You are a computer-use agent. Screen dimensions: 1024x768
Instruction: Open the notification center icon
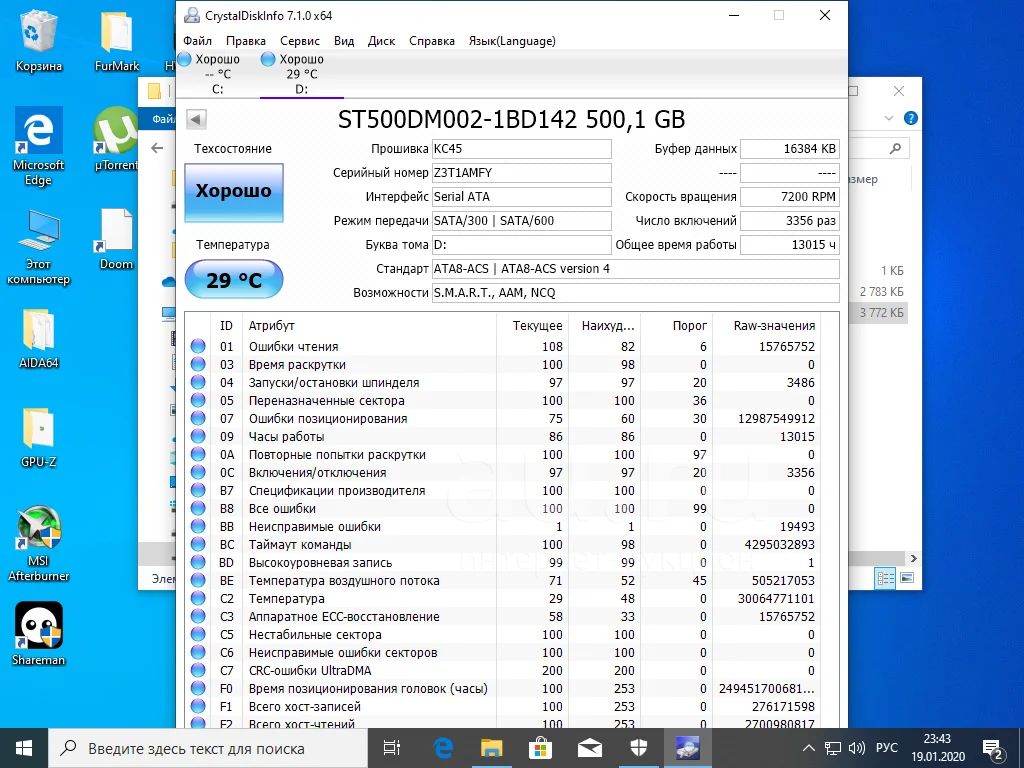(x=993, y=748)
